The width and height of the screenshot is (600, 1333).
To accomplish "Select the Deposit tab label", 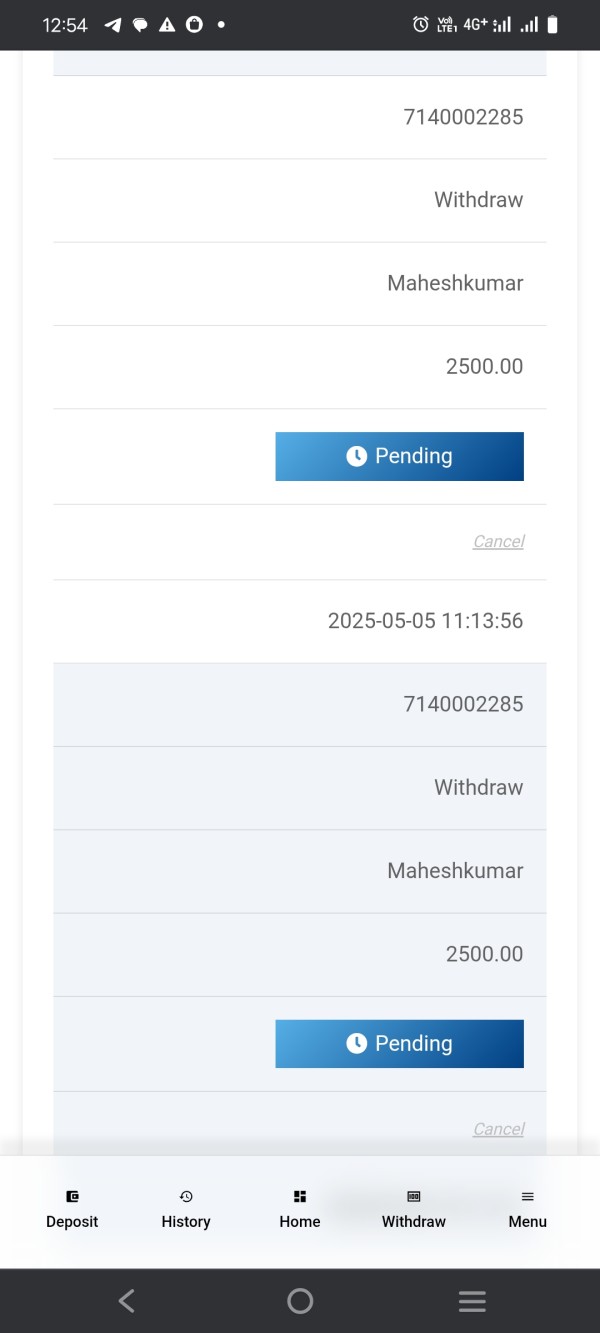I will point(72,1221).
